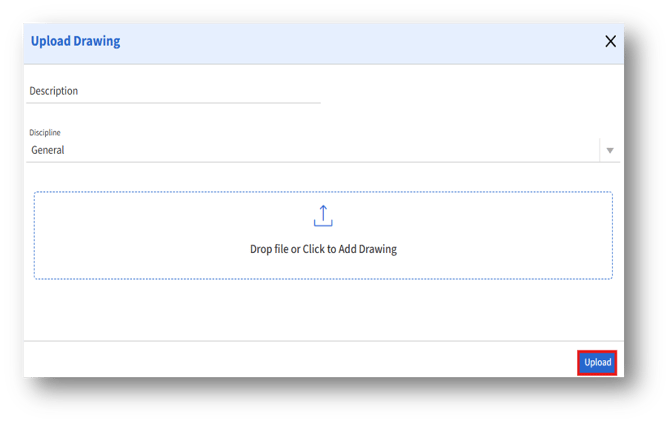Click the 'Description' placeholder text
The width and height of the screenshot is (670, 423).
point(54,91)
